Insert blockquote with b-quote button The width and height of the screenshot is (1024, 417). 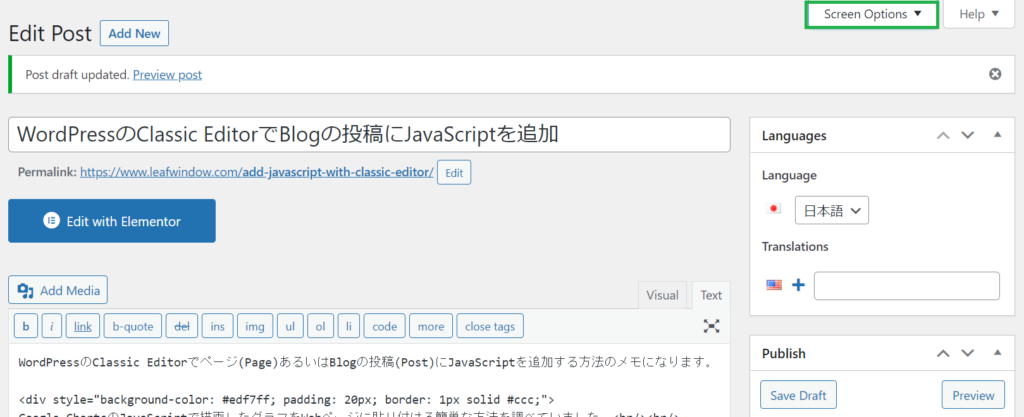(133, 326)
